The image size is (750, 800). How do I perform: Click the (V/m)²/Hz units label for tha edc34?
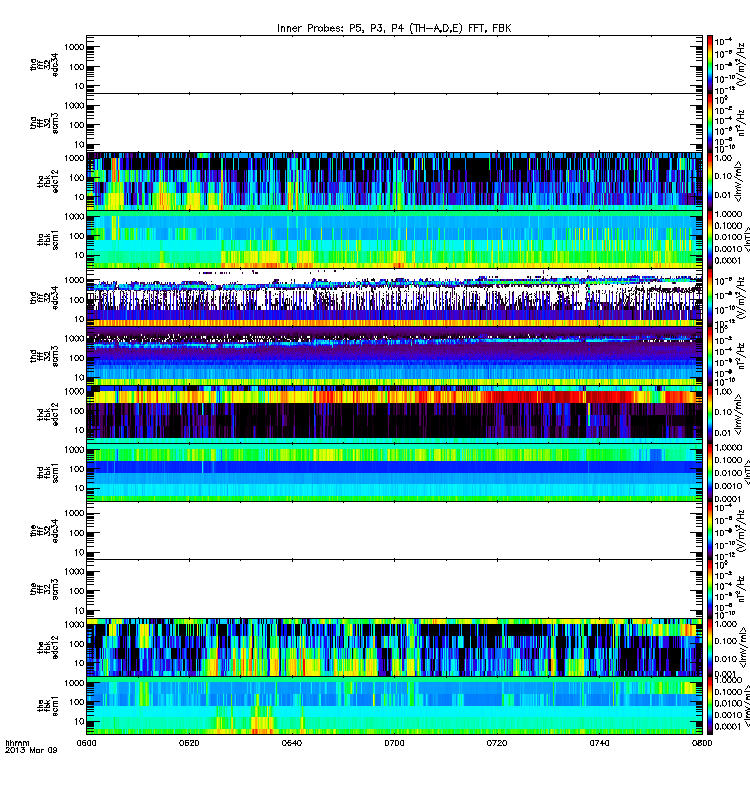tap(741, 64)
